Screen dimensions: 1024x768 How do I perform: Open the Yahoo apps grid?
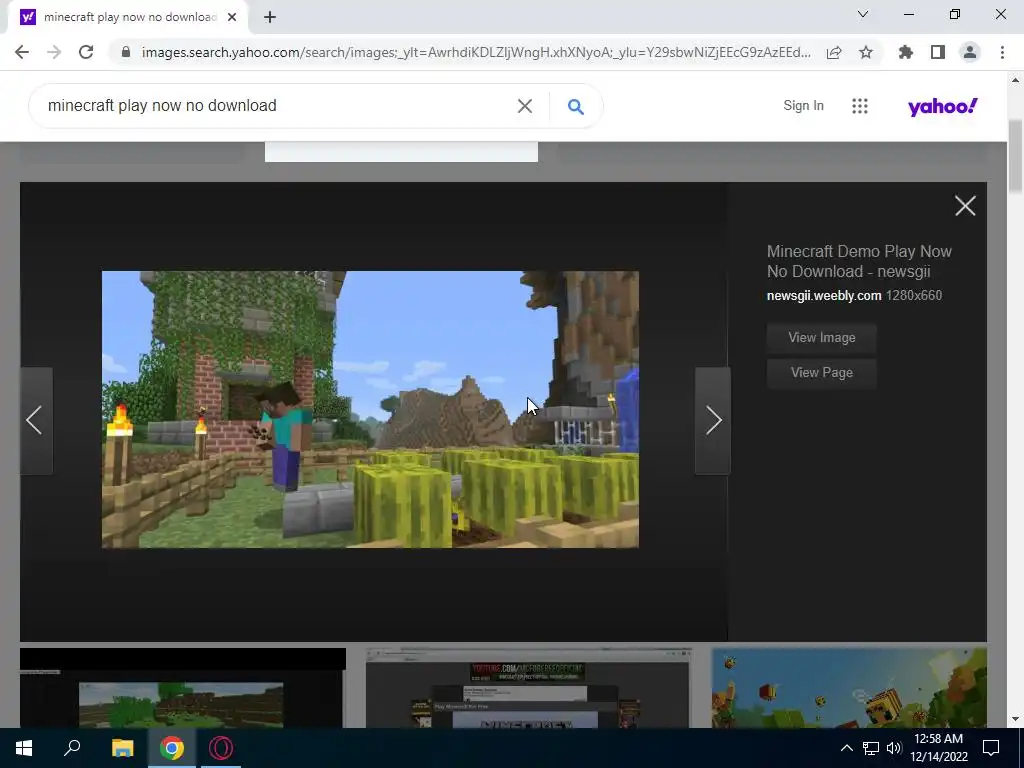[860, 106]
